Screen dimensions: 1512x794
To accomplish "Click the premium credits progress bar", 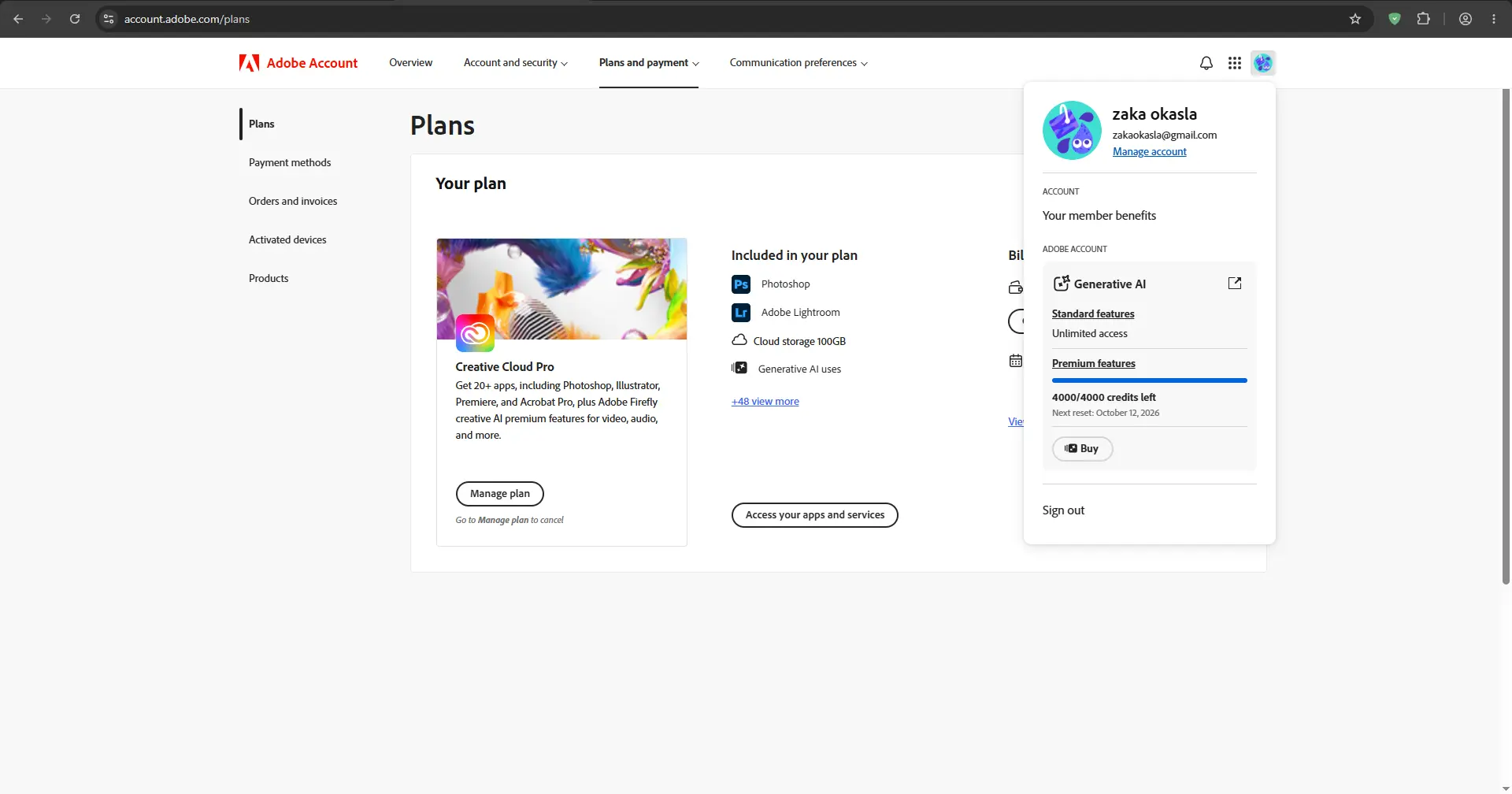I will point(1150,380).
